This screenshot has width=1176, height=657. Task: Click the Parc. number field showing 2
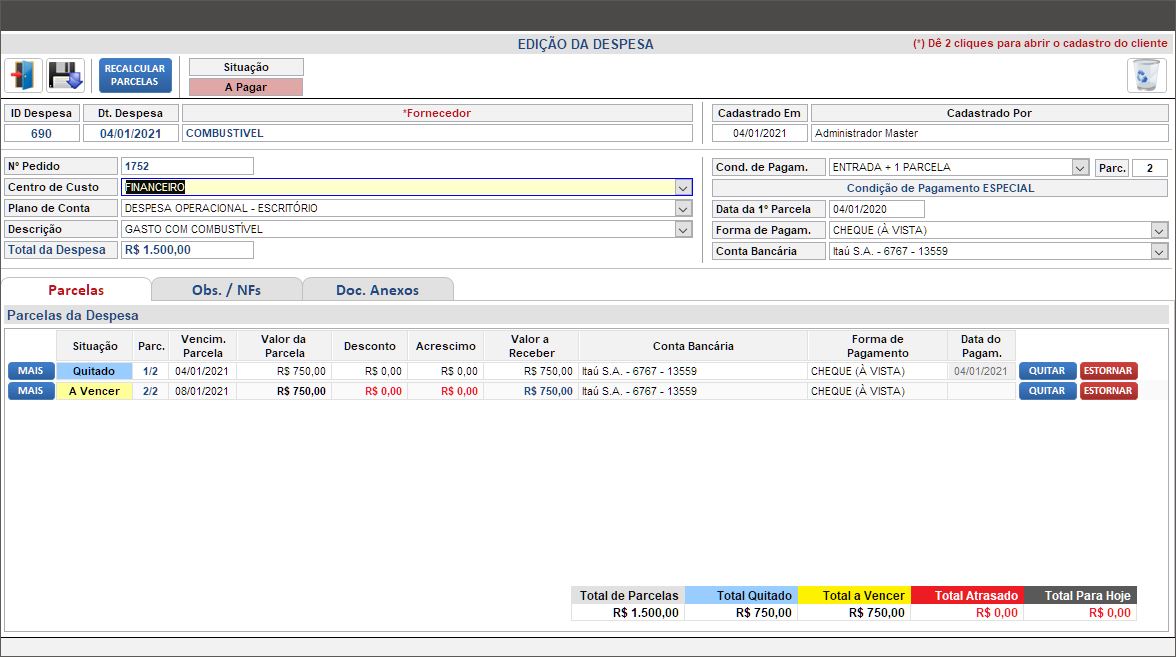[x=1150, y=168]
